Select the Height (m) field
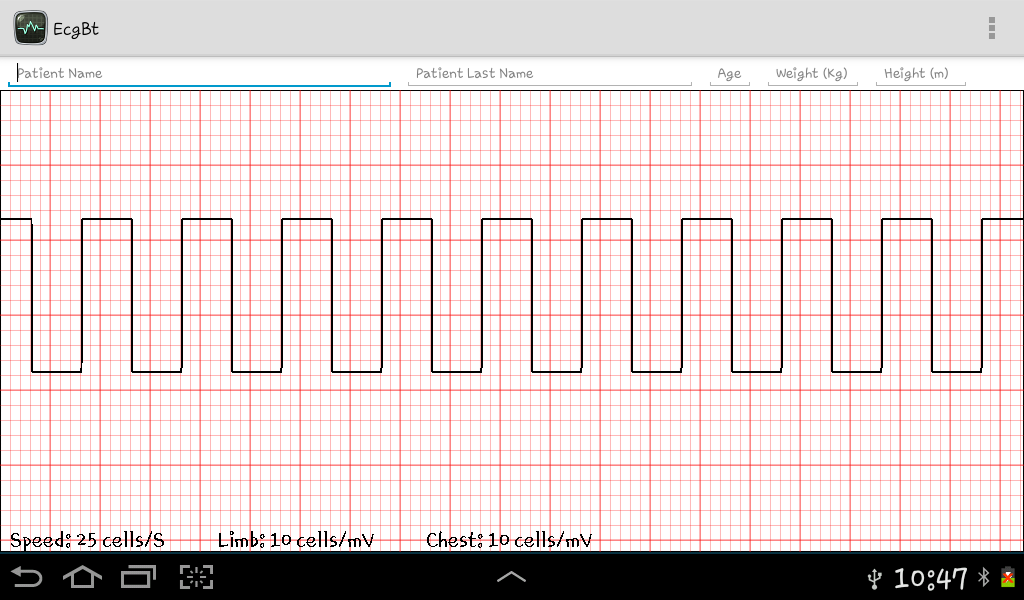 pos(919,73)
